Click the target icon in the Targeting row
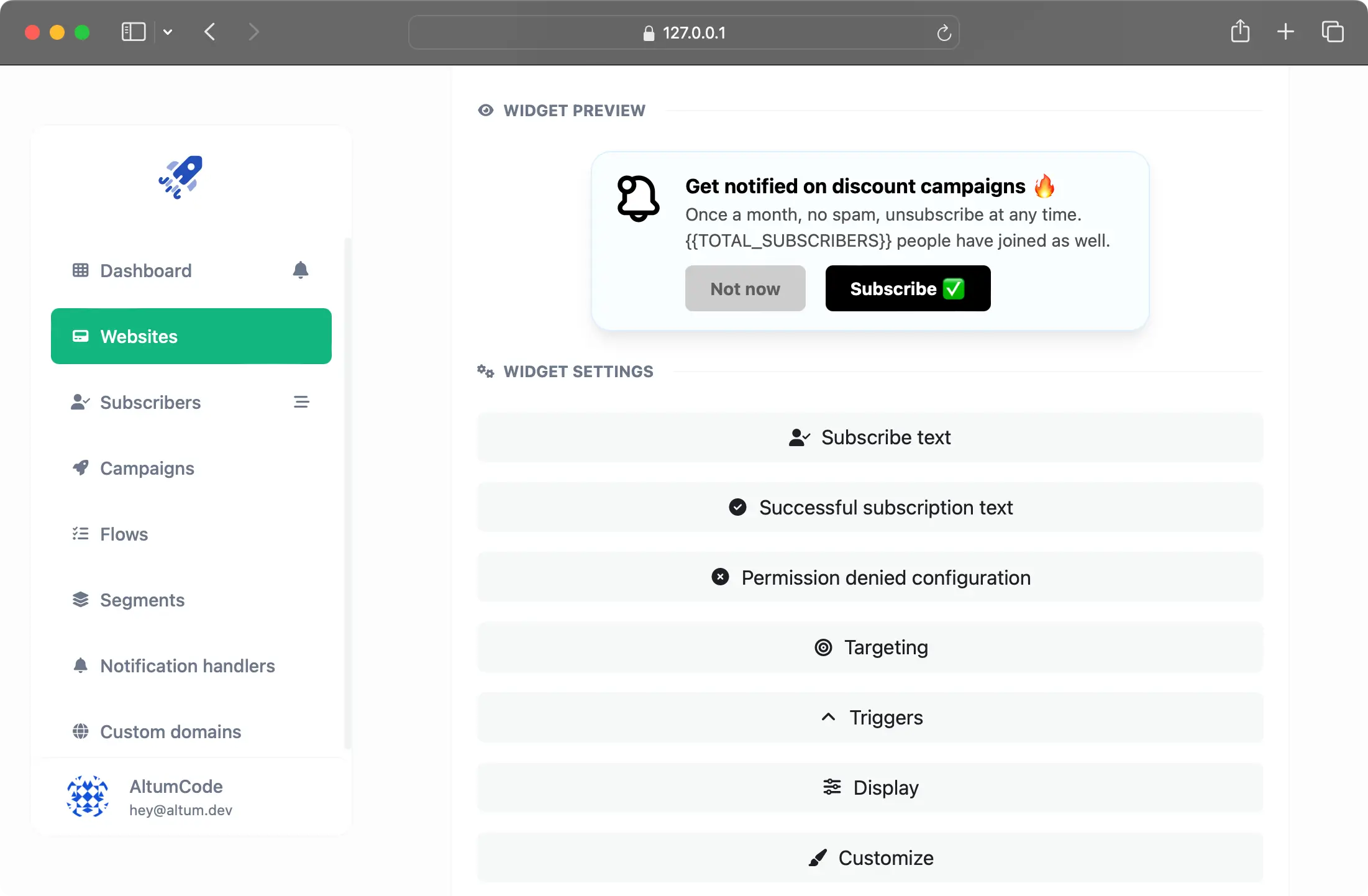This screenshot has width=1368, height=896. pos(823,647)
